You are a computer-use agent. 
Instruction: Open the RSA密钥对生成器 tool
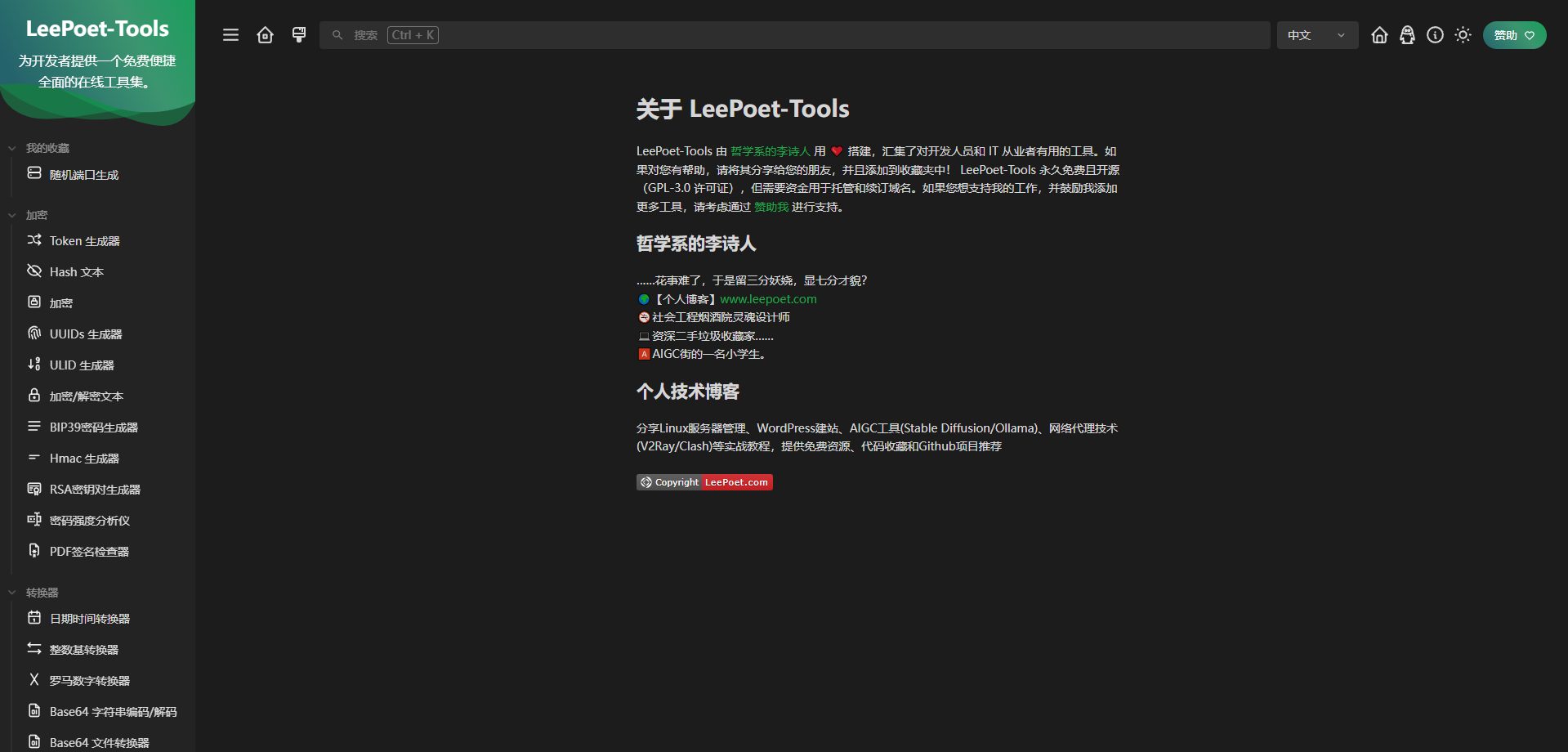pyautogui.click(x=95, y=489)
